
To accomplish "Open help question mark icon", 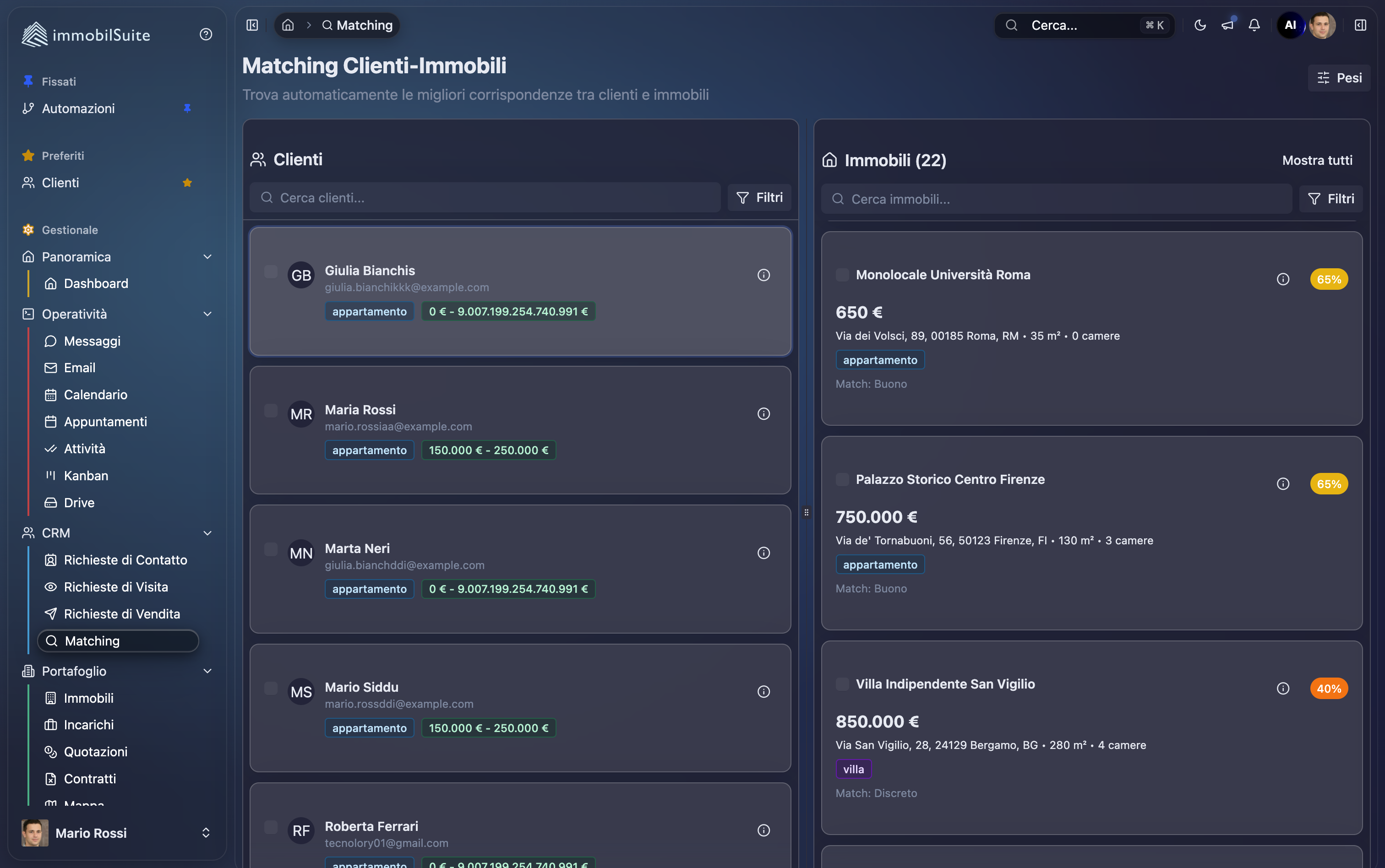I will (206, 34).
